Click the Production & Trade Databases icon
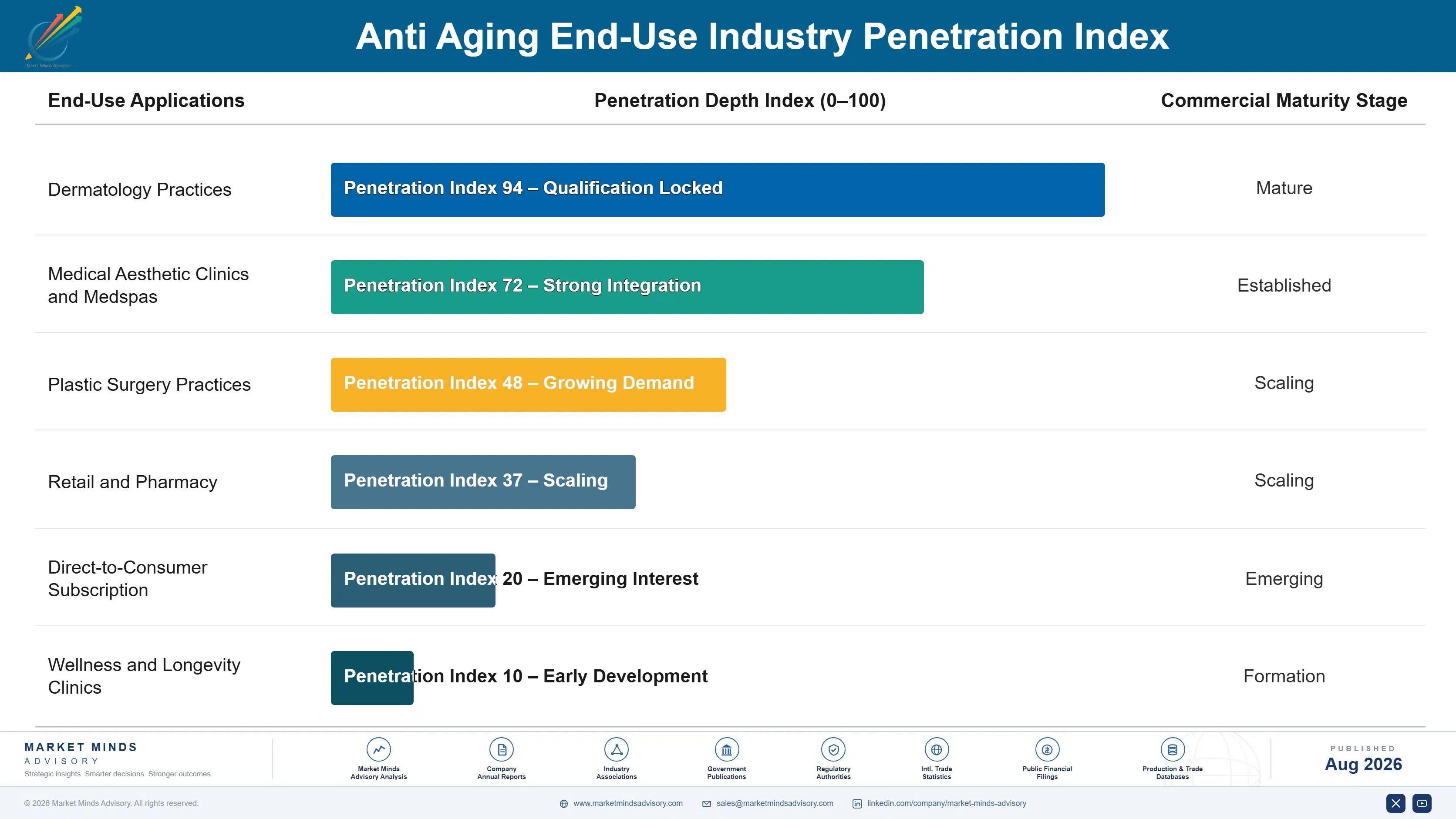The image size is (1456, 819). pos(1172,749)
